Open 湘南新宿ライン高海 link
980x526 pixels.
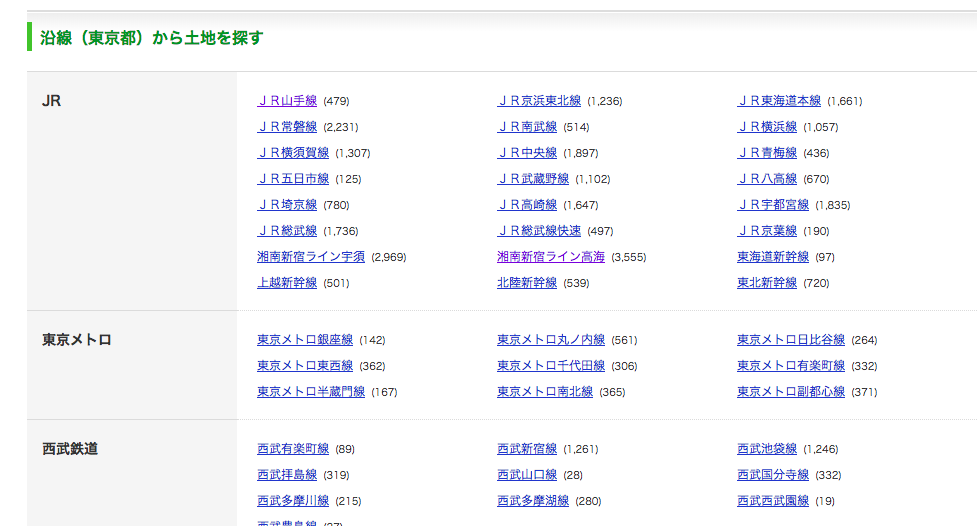click(x=551, y=257)
